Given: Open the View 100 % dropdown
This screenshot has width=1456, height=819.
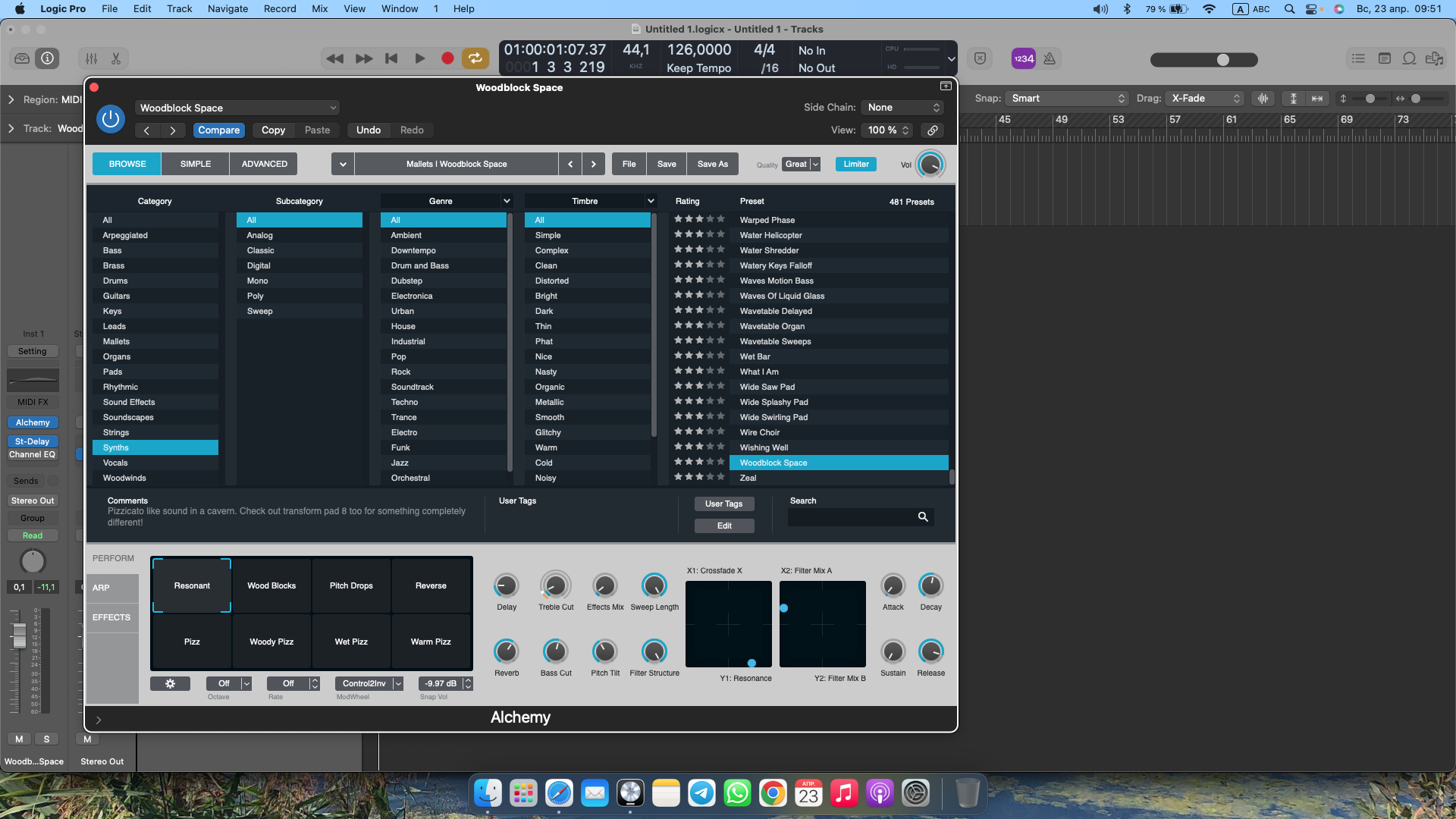Looking at the screenshot, I should coord(887,130).
